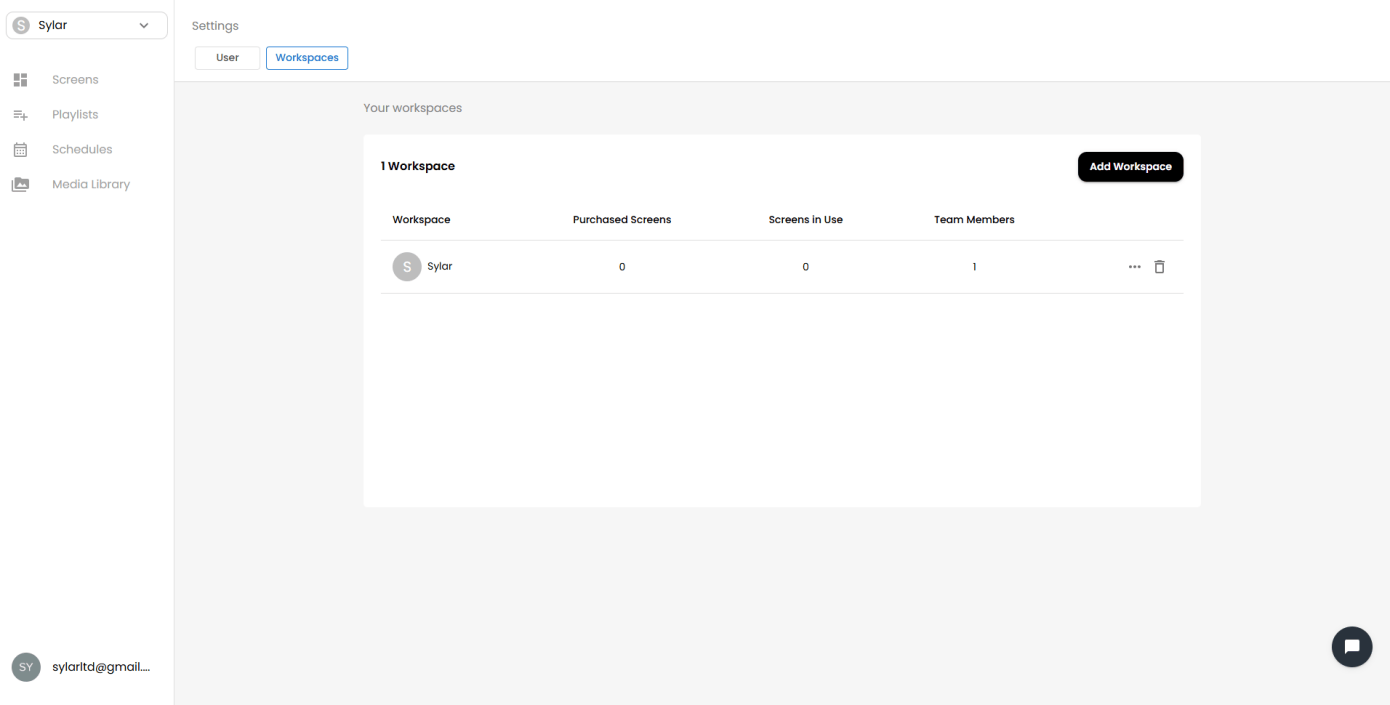Viewport: 1390px width, 705px height.
Task: Click the Playlists add-list icon
Action: point(20,115)
